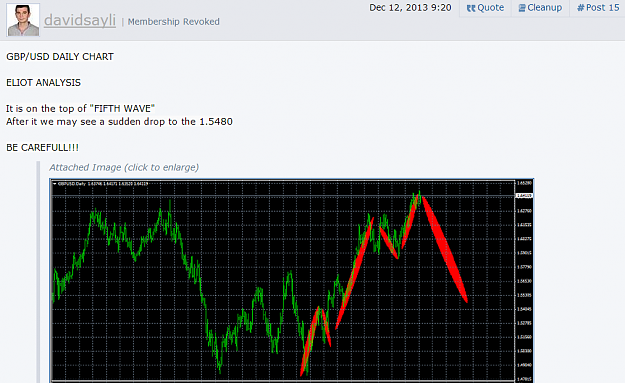
Task: Click the GBPUSD Daily label inside chart
Action: (x=101, y=184)
